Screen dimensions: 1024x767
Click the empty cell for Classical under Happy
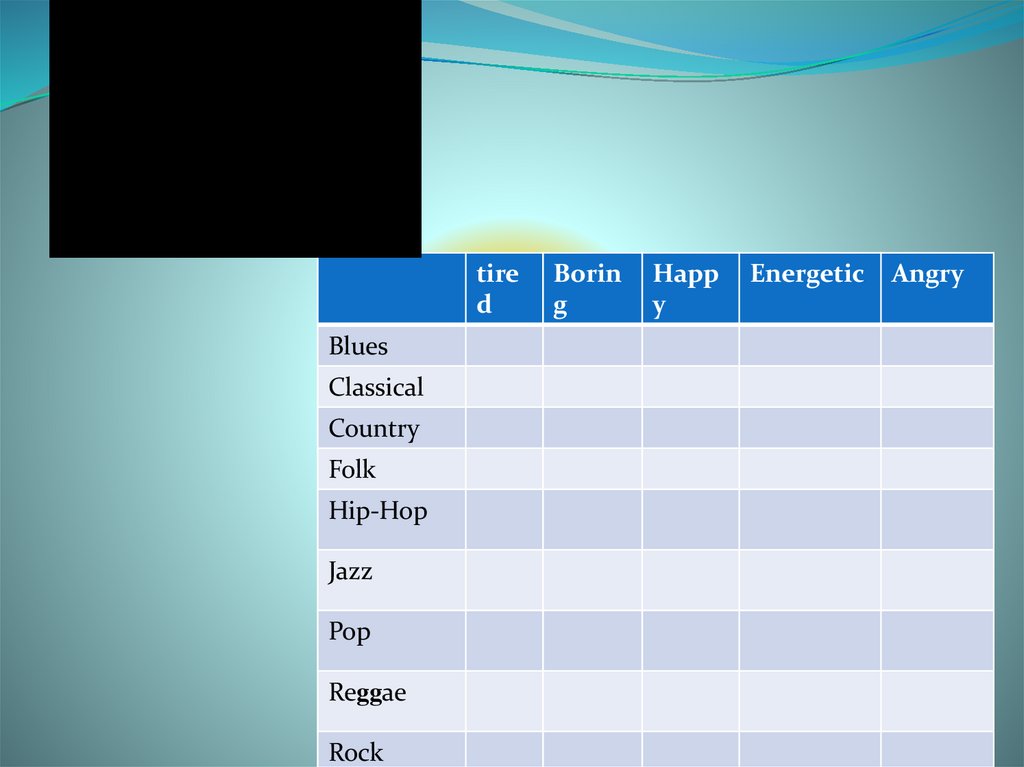tap(690, 387)
